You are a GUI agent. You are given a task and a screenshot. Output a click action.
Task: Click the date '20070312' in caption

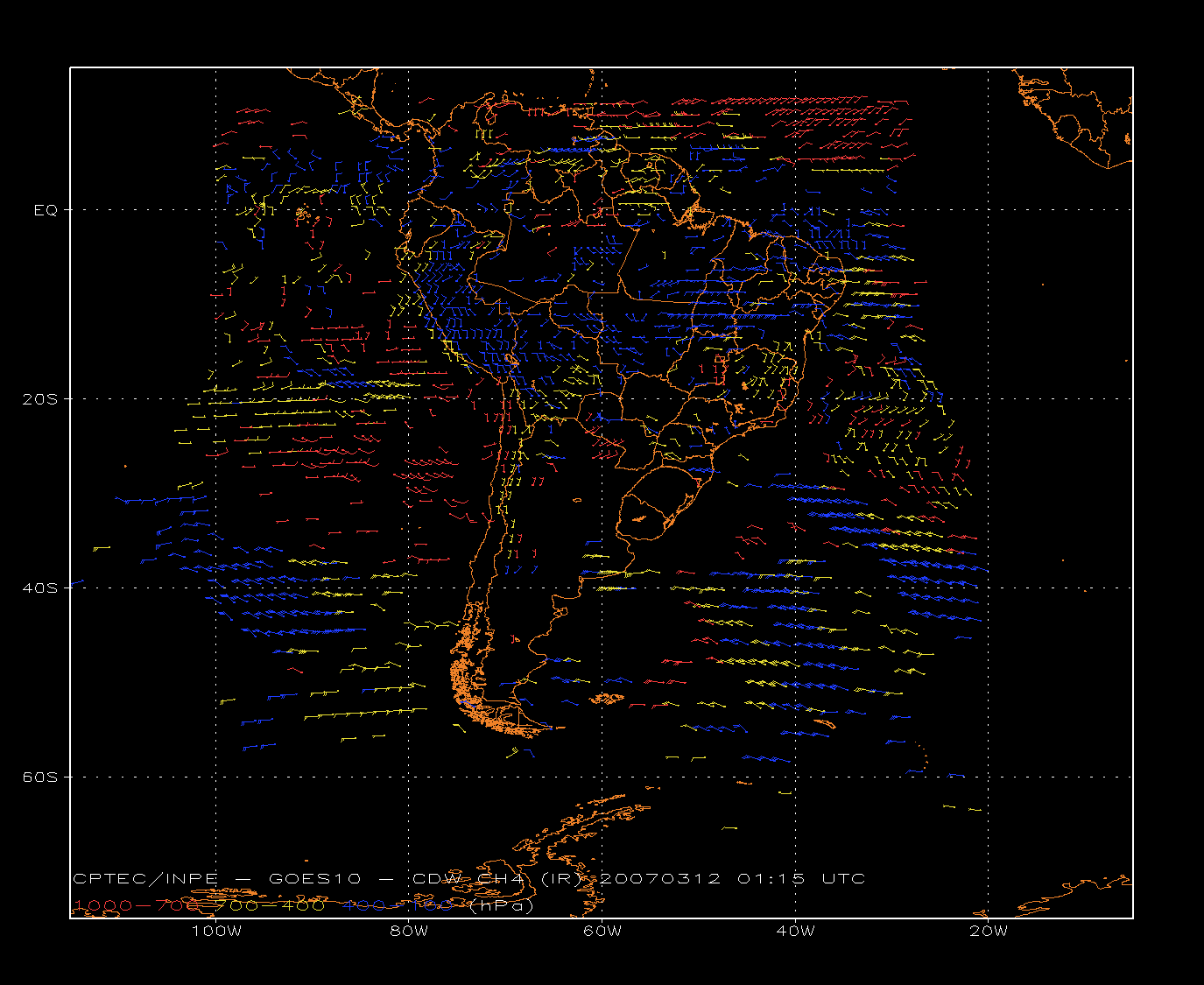coord(661,879)
